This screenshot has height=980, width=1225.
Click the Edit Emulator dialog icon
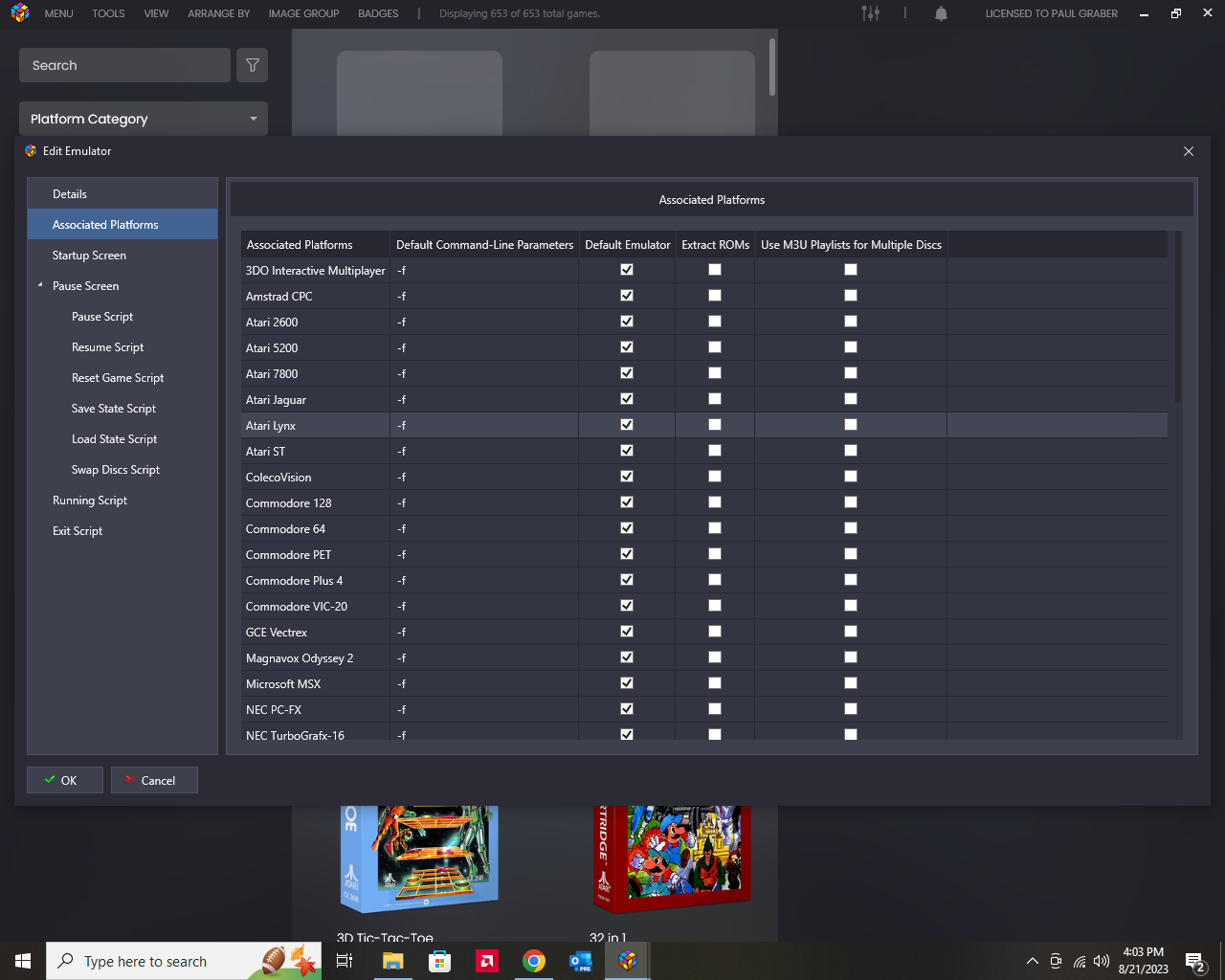pos(31,151)
